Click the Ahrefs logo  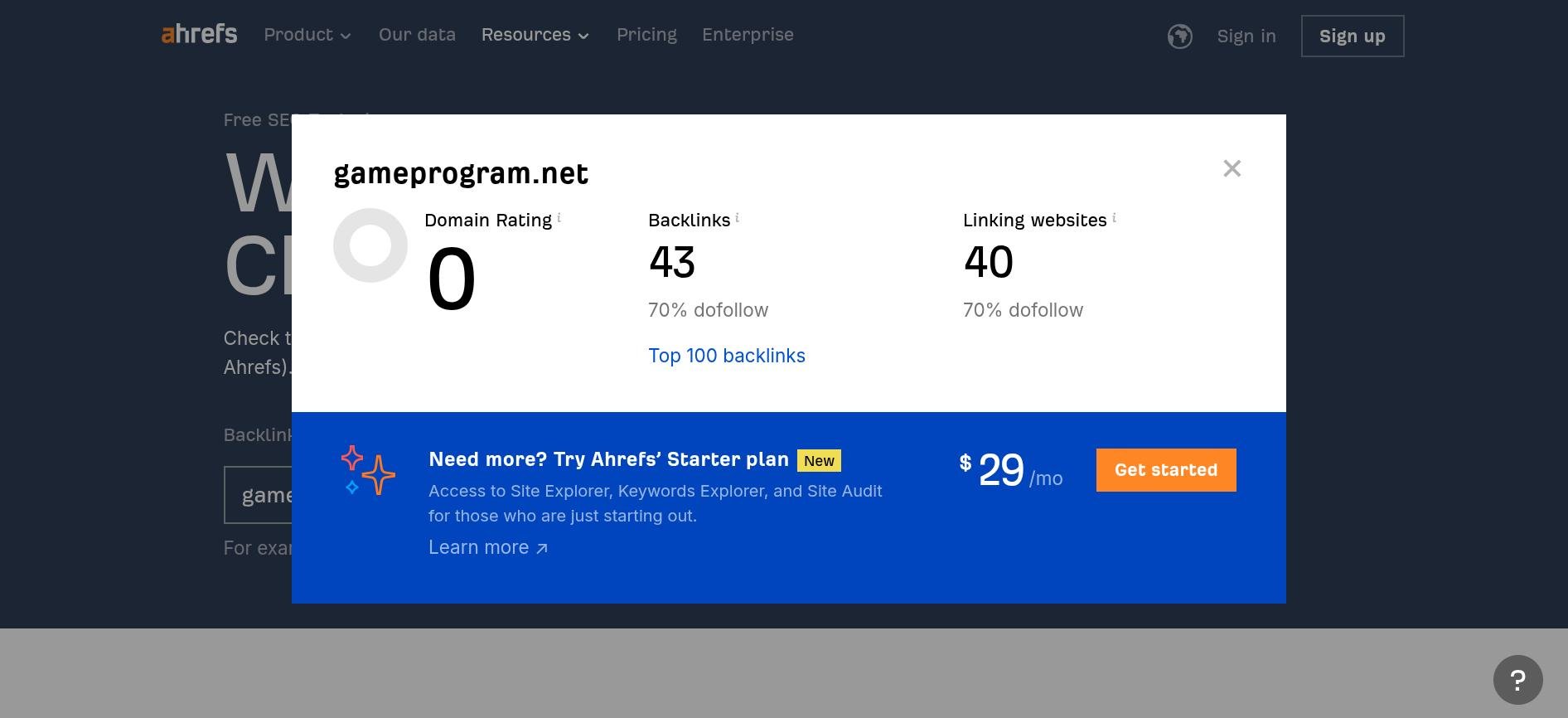pos(199,34)
